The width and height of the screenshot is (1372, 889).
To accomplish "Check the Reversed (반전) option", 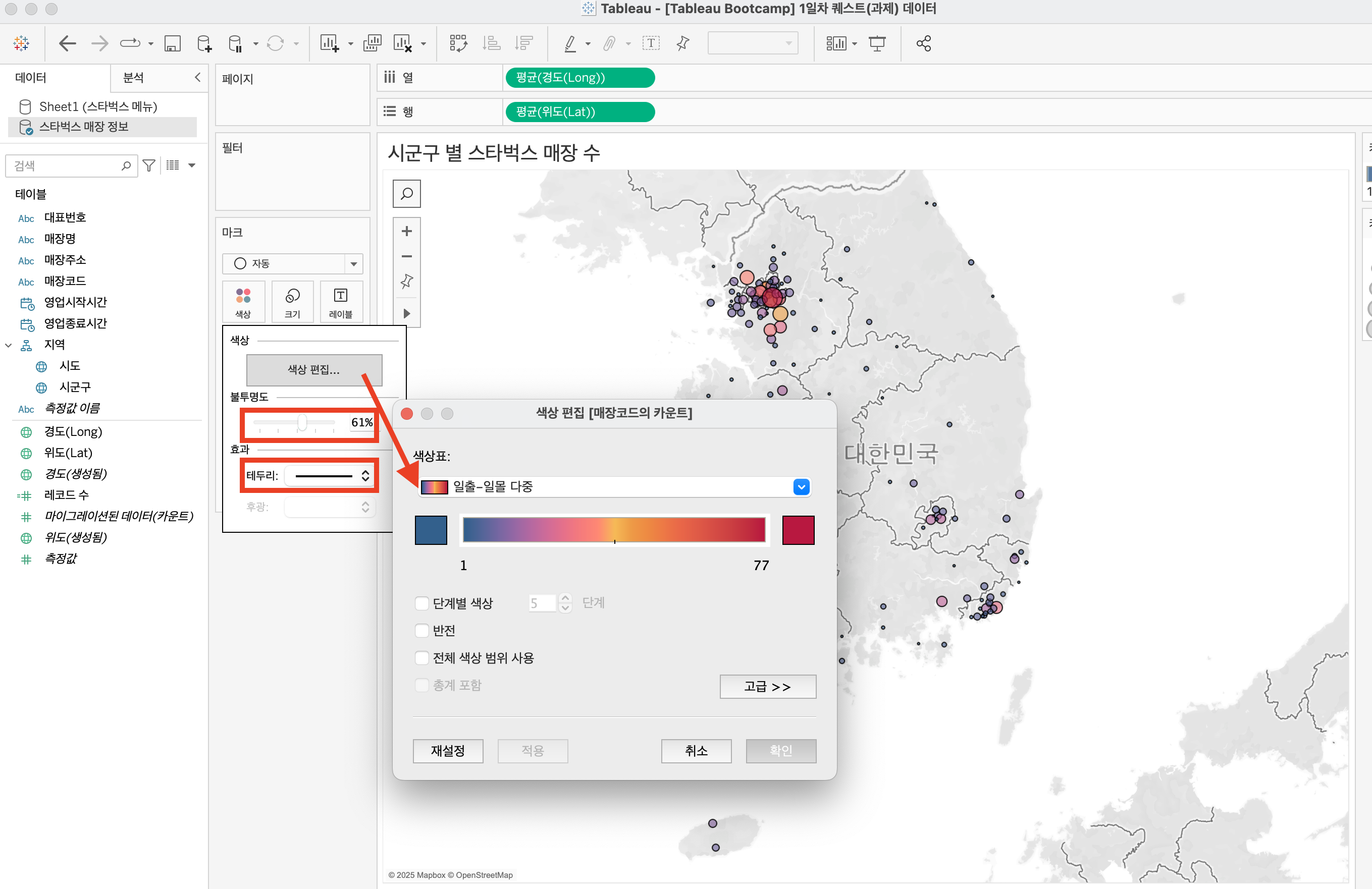I will (423, 630).
